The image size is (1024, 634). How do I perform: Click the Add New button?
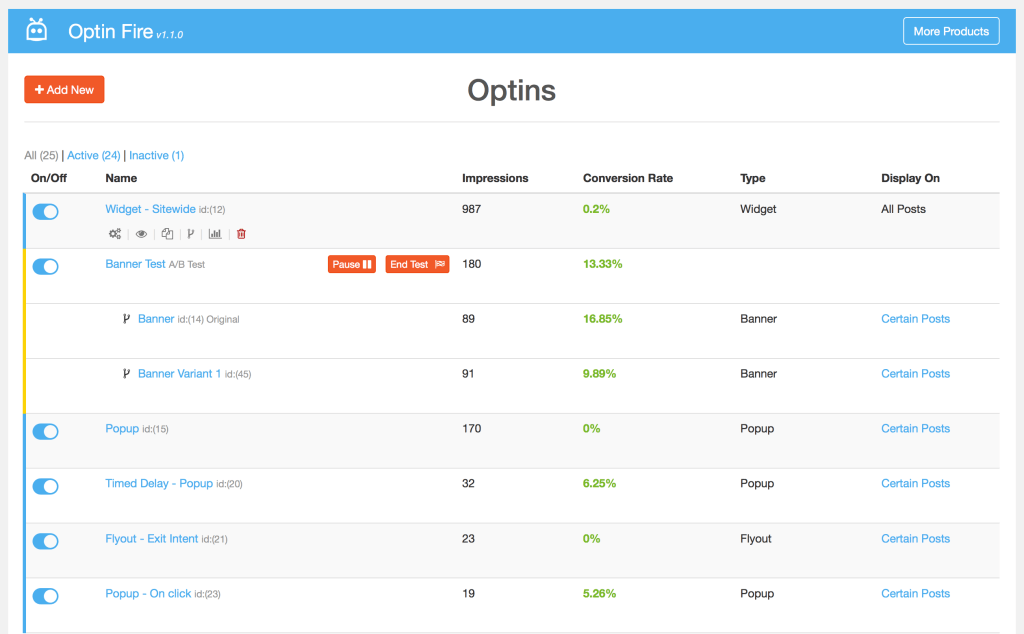pos(64,90)
